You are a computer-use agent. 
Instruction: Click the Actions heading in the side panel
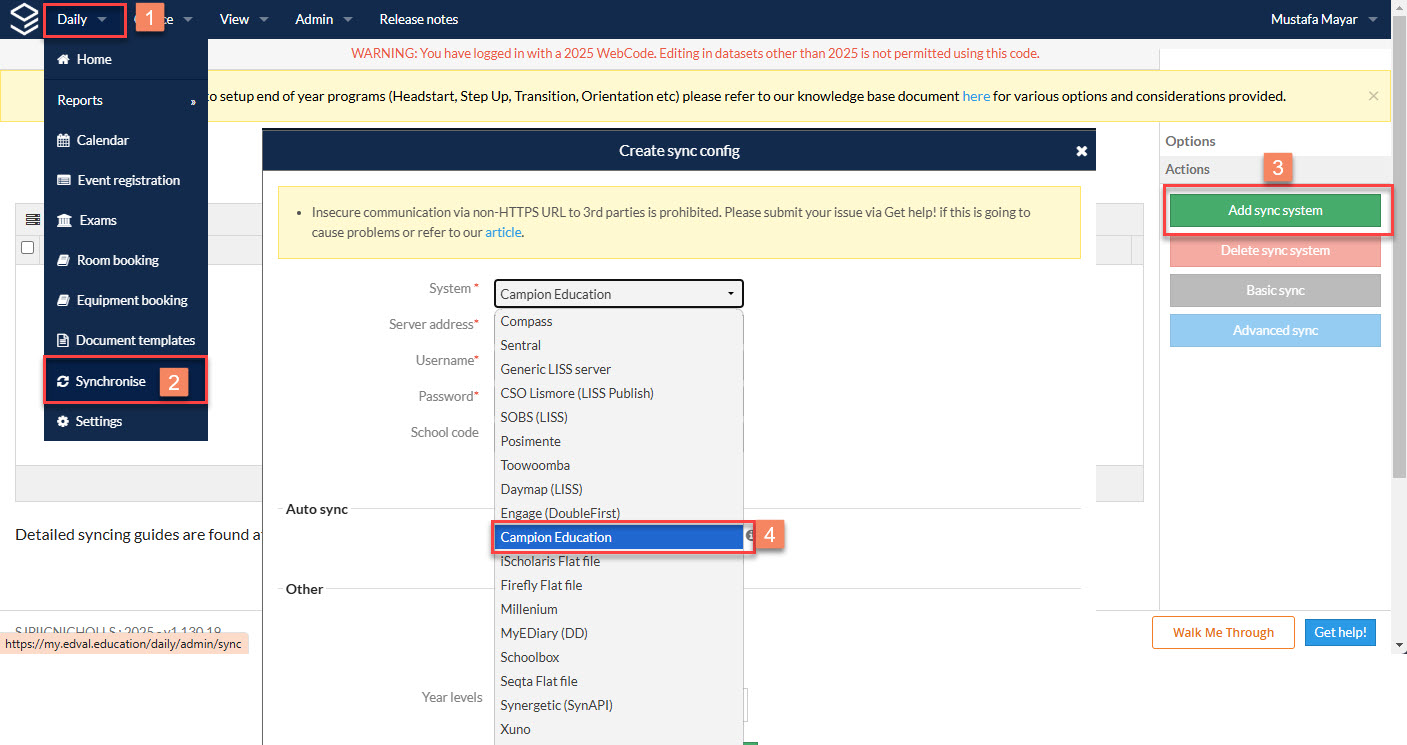[1188, 170]
